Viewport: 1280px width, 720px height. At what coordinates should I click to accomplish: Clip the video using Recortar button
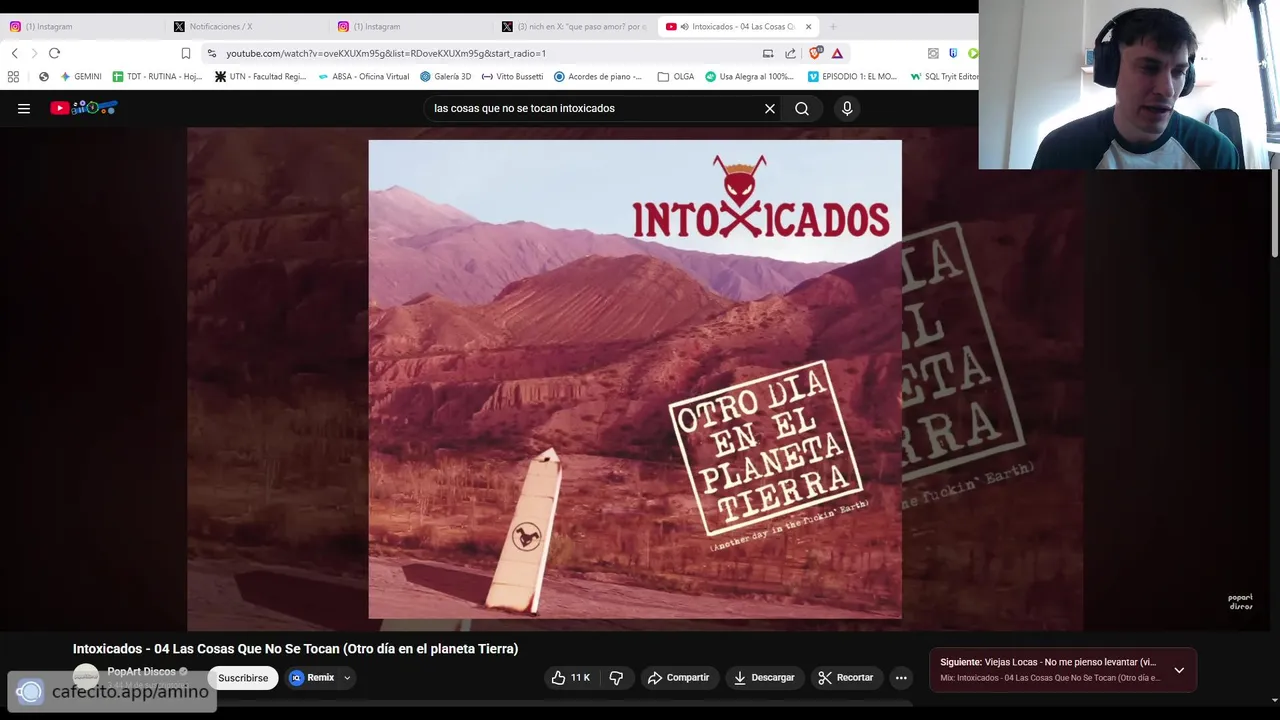tap(846, 677)
